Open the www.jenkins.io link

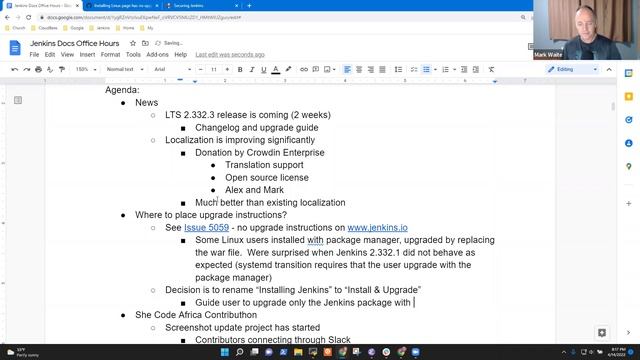[378, 227]
